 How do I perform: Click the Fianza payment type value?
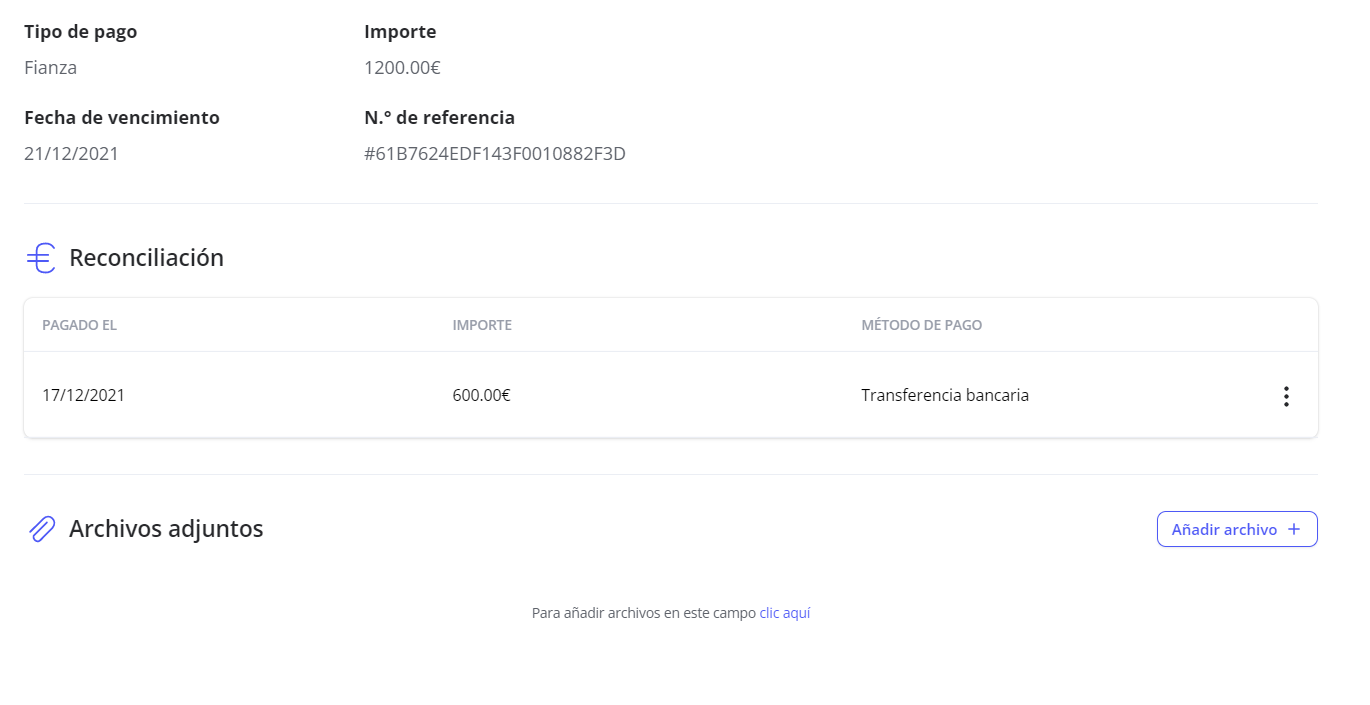pos(50,68)
